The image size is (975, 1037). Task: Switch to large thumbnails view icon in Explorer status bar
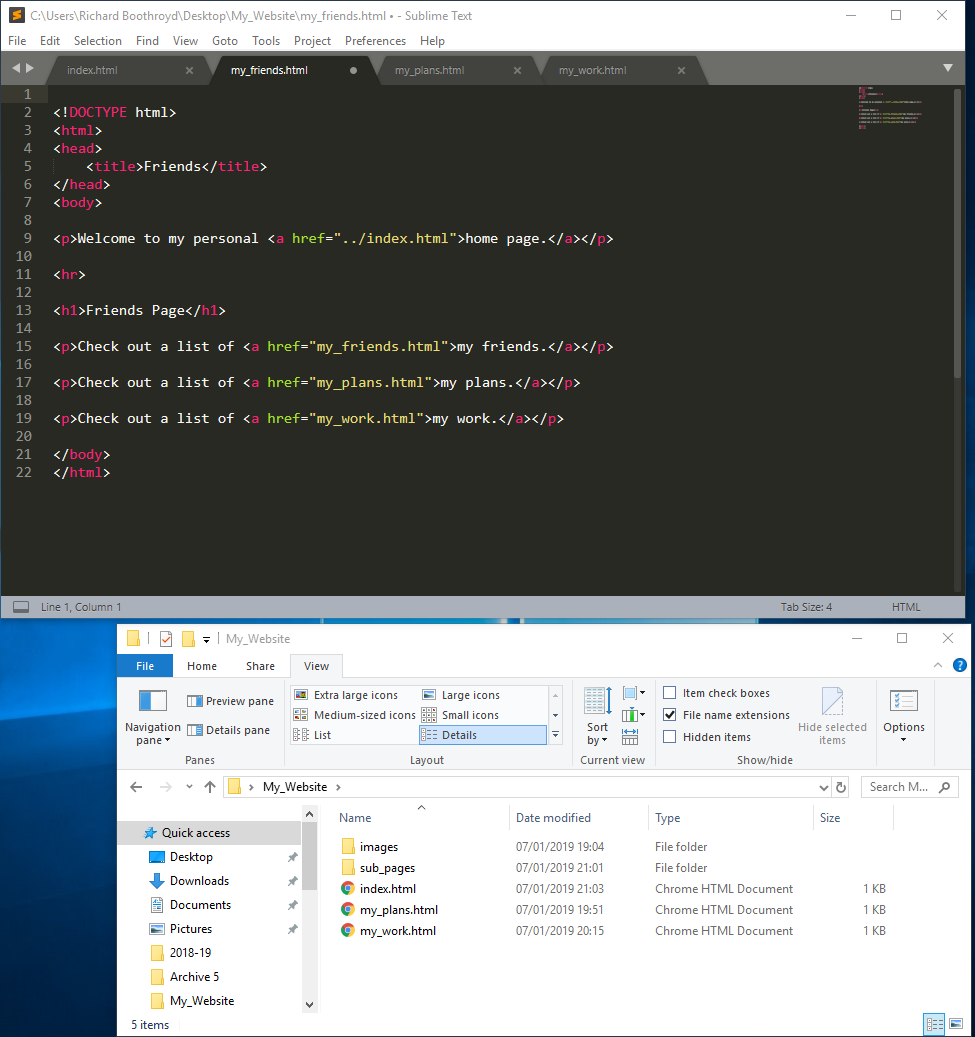pyautogui.click(x=956, y=1024)
